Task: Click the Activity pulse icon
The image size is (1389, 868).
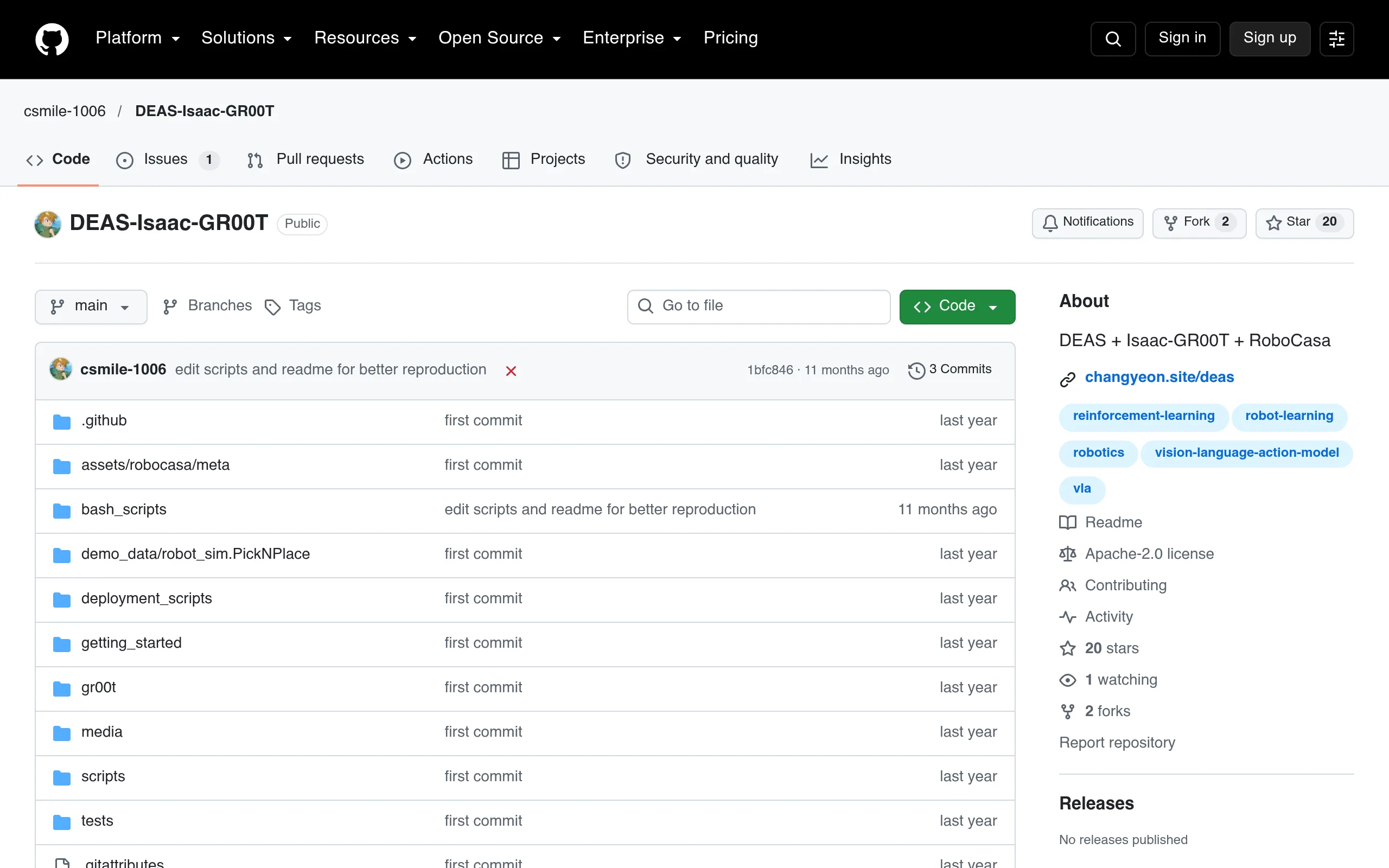Action: (1067, 617)
